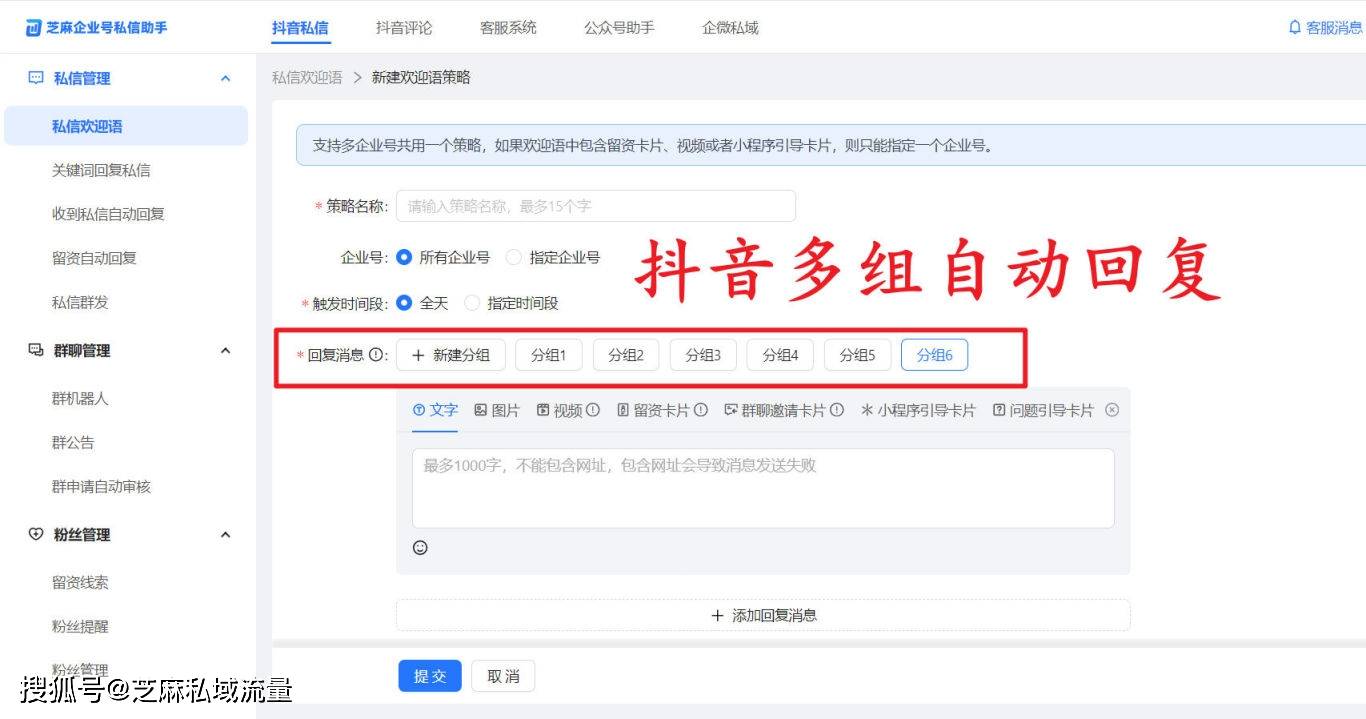Click the info icon next to 留资卡片
This screenshot has width=1366, height=719.
pyautogui.click(x=701, y=410)
